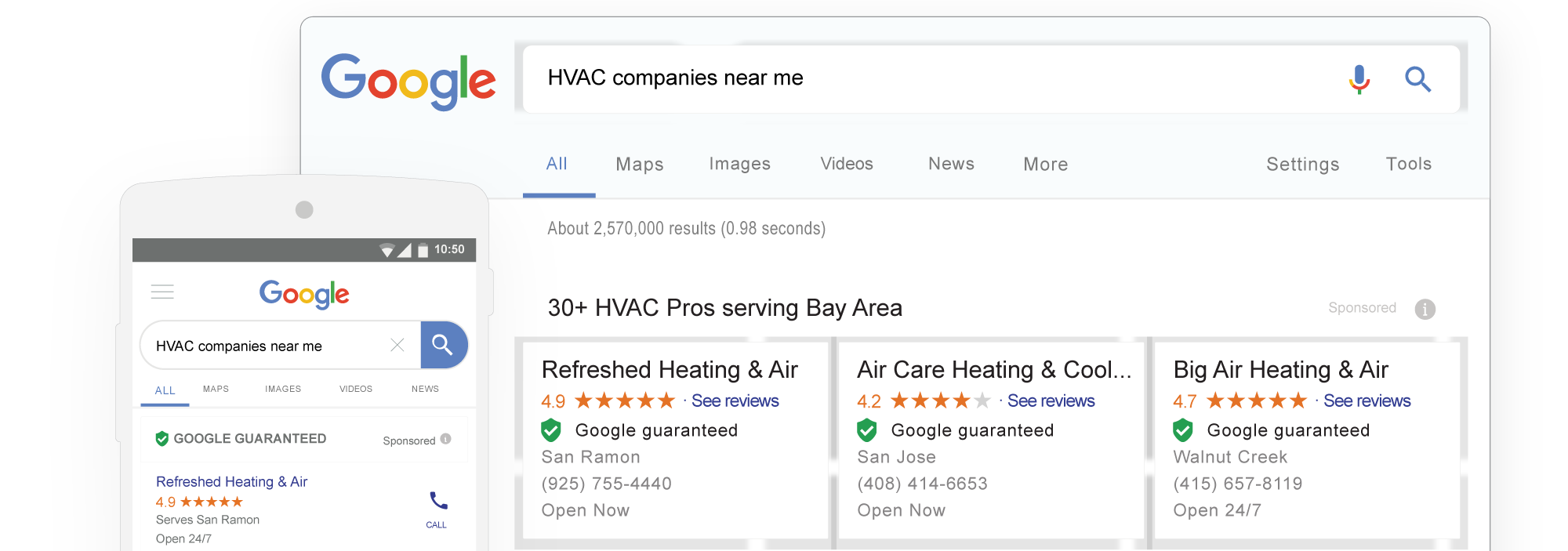Open the Big Air Heating & Air title
The image size is (1568, 551).
pos(1280,369)
